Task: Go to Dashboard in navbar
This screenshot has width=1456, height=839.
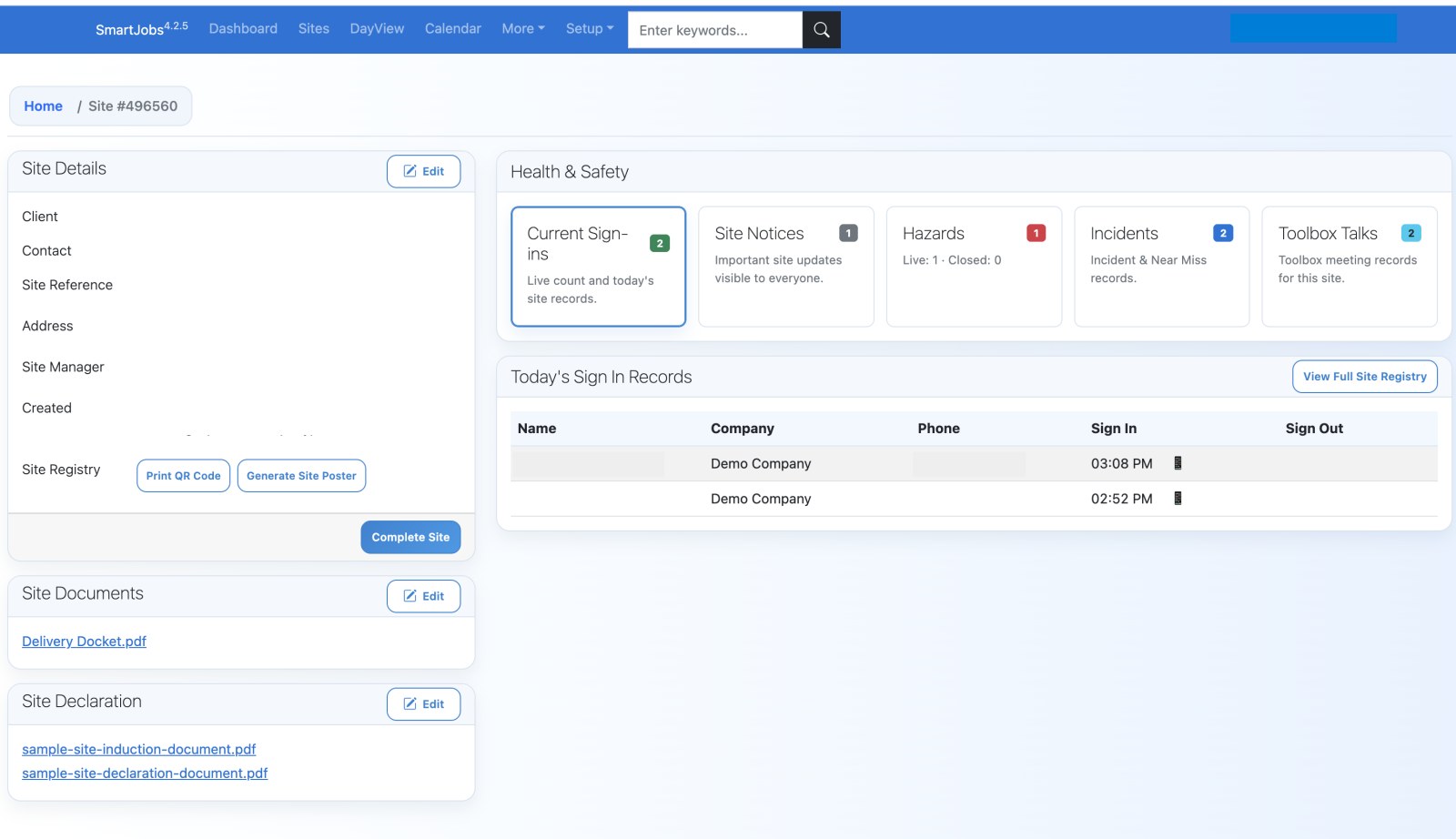Action: 243,29
